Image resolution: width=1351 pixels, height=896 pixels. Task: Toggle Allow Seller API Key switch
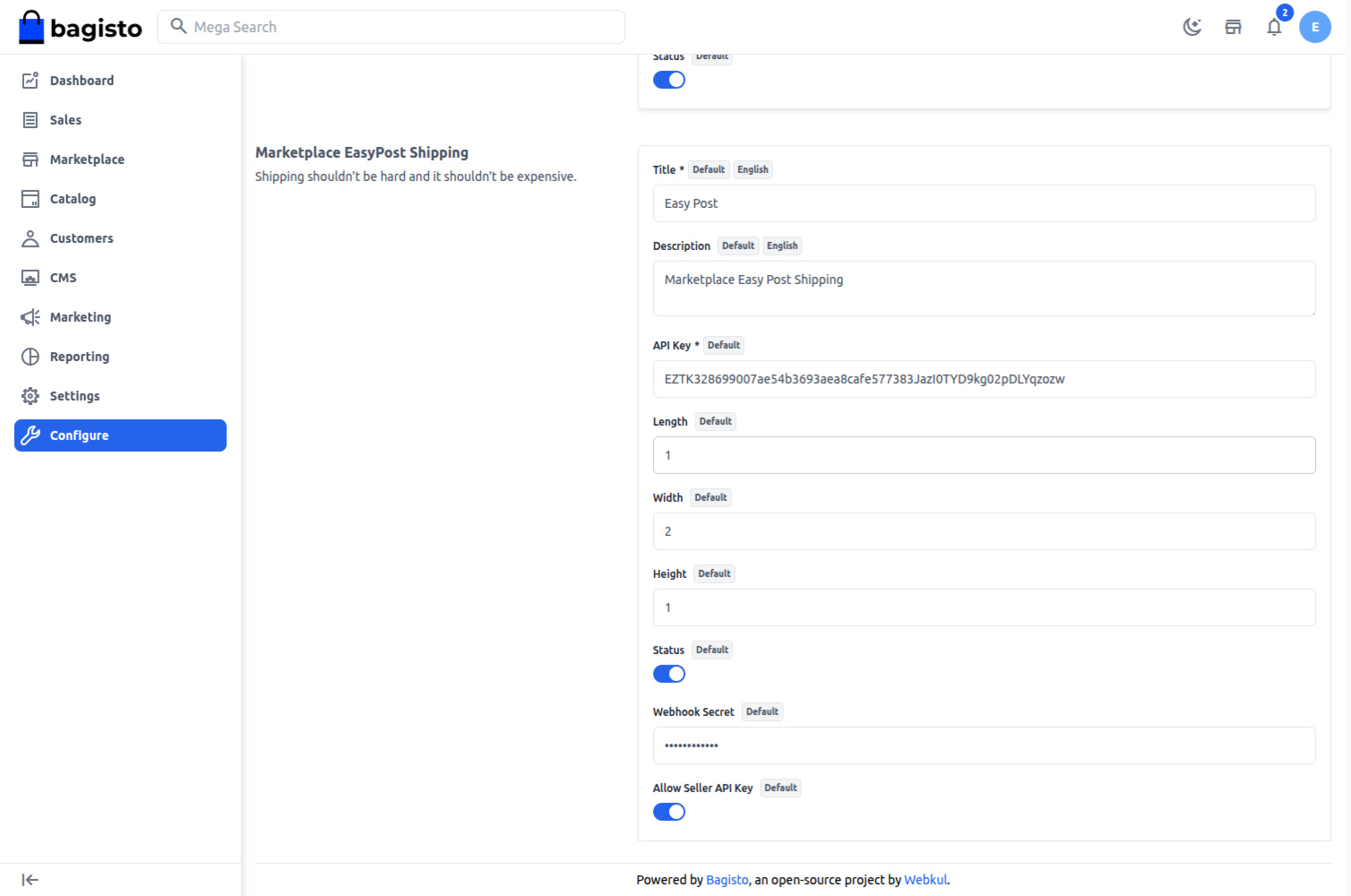(669, 812)
